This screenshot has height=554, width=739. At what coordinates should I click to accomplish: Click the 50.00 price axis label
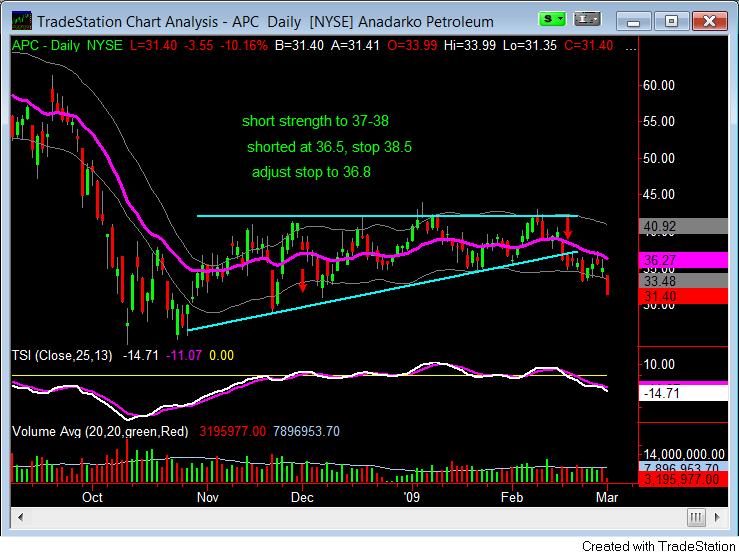[x=658, y=158]
